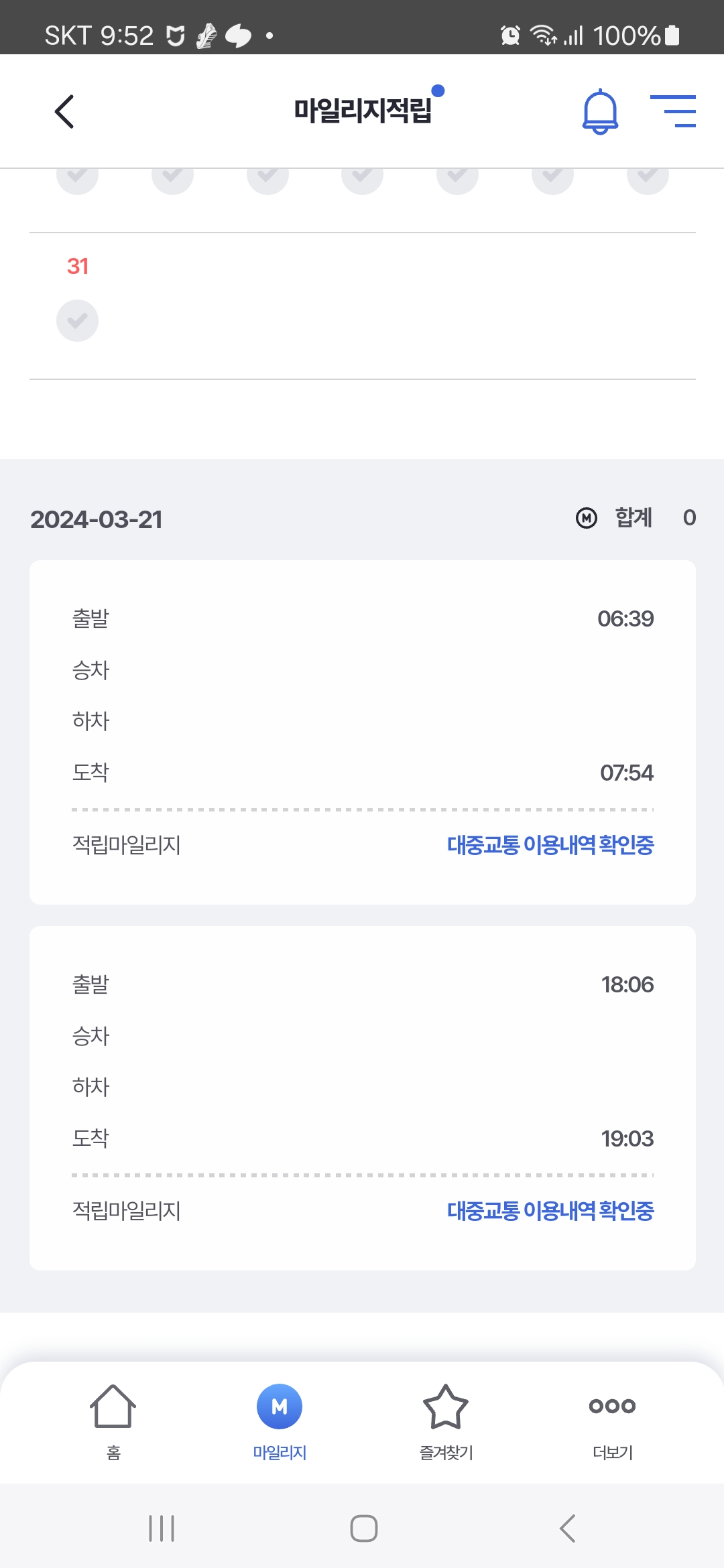Tap 대중교통 이용내역 확인중 on 06:39 trip

pos(550,845)
